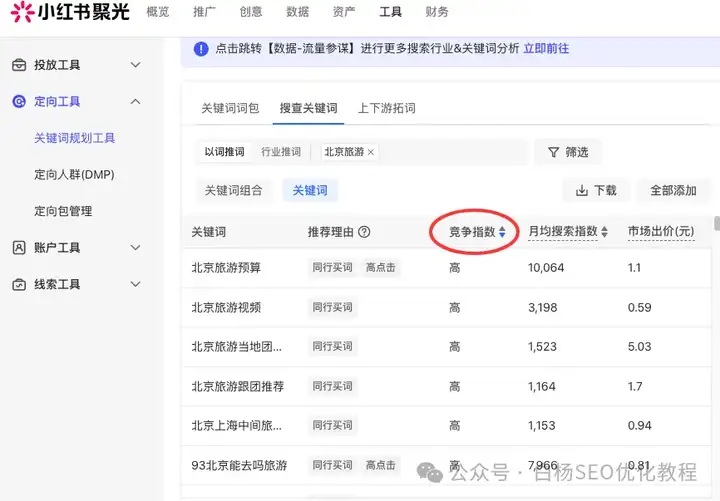Click the funnel icon in 筛选
The height and width of the screenshot is (501, 720).
coord(554,152)
